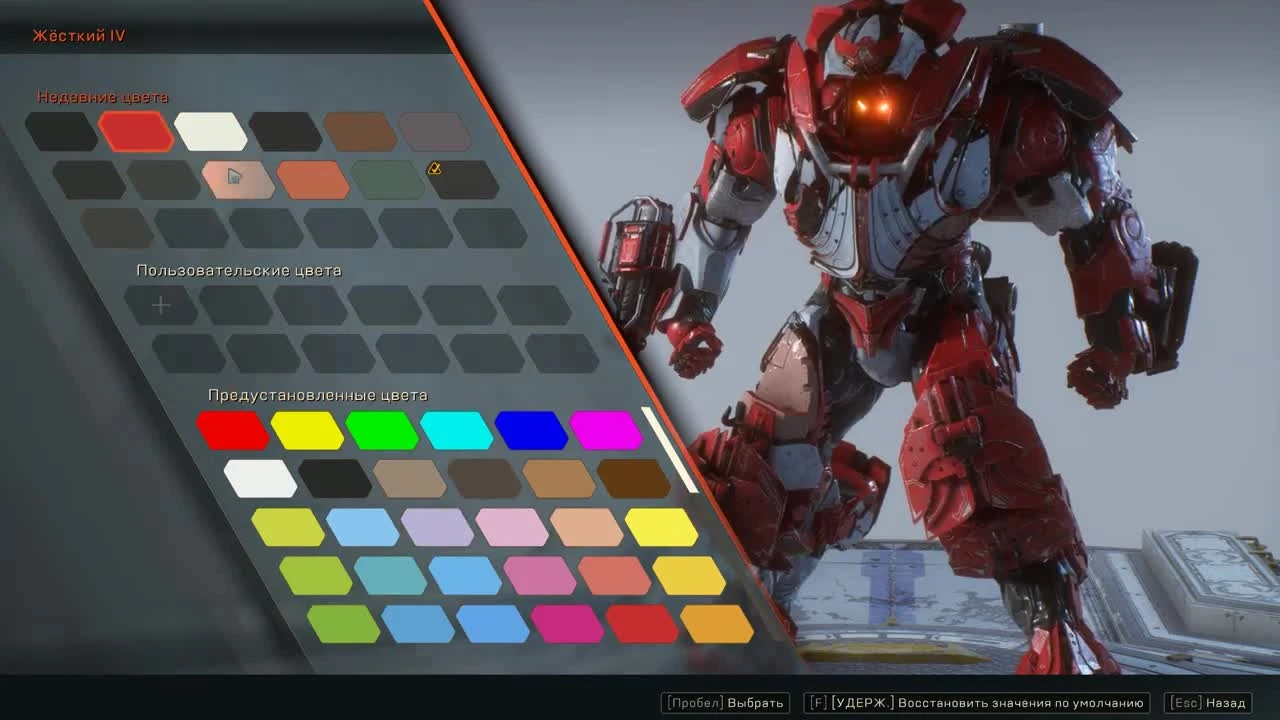Click the Предустановленные цвета heading

318,395
